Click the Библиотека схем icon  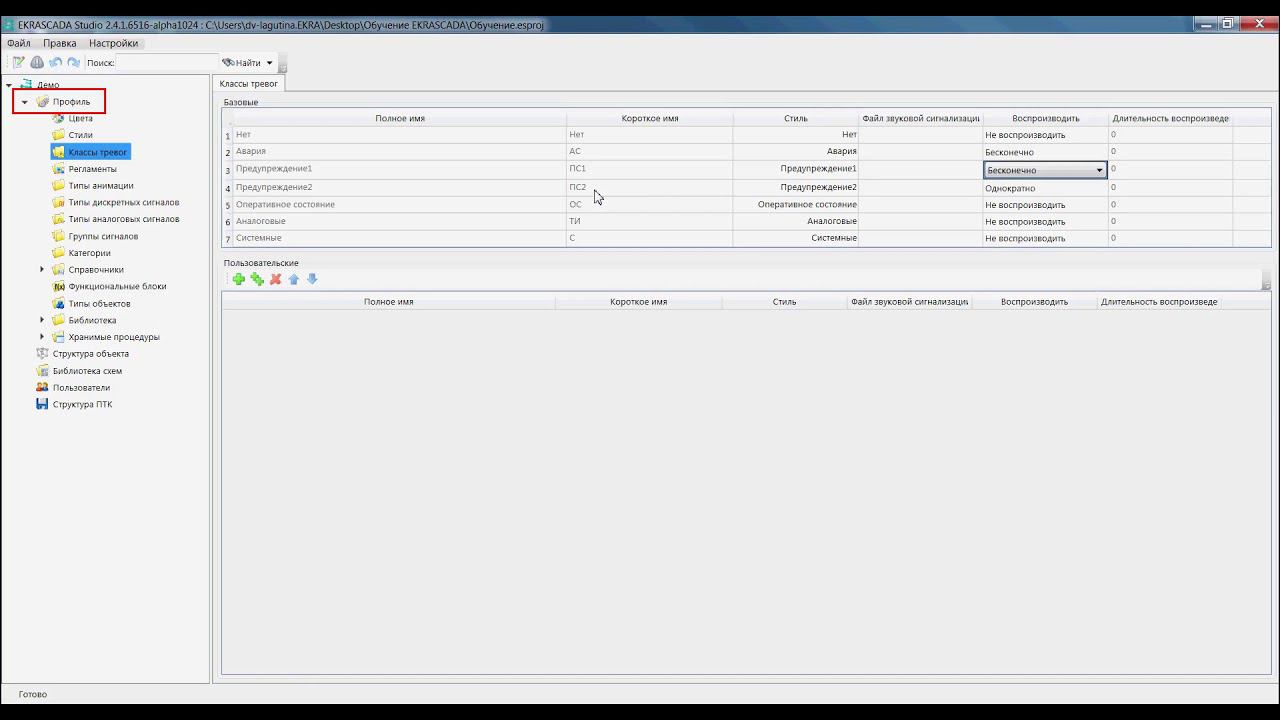click(x=42, y=370)
